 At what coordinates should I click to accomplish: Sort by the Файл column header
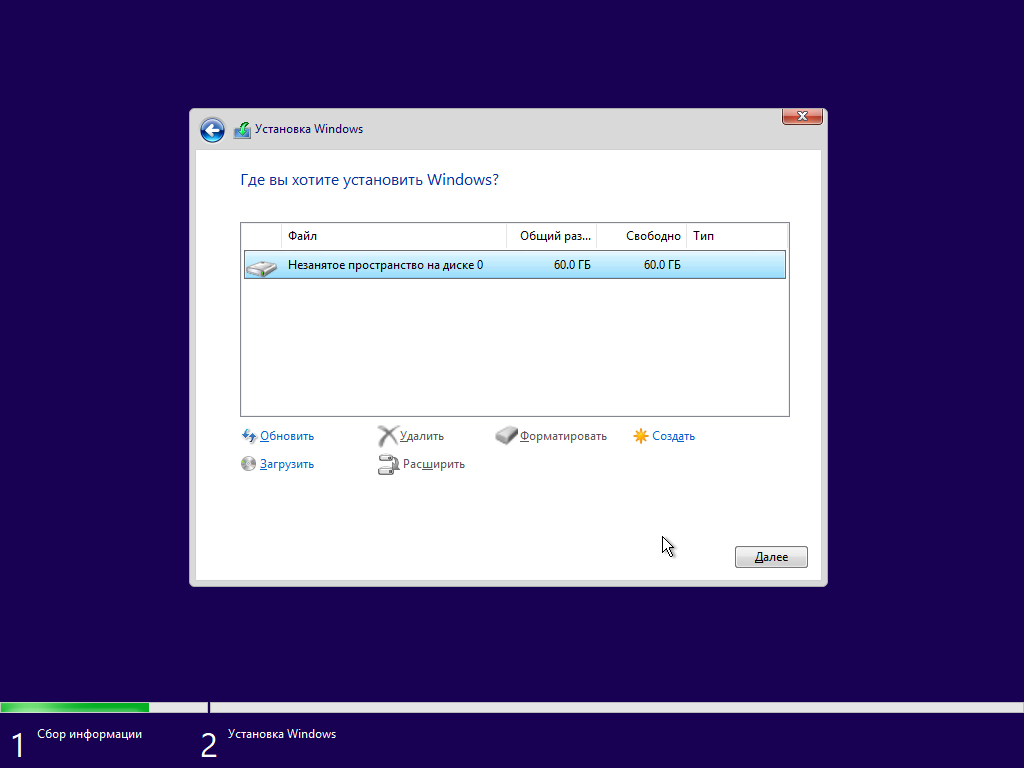coord(394,236)
